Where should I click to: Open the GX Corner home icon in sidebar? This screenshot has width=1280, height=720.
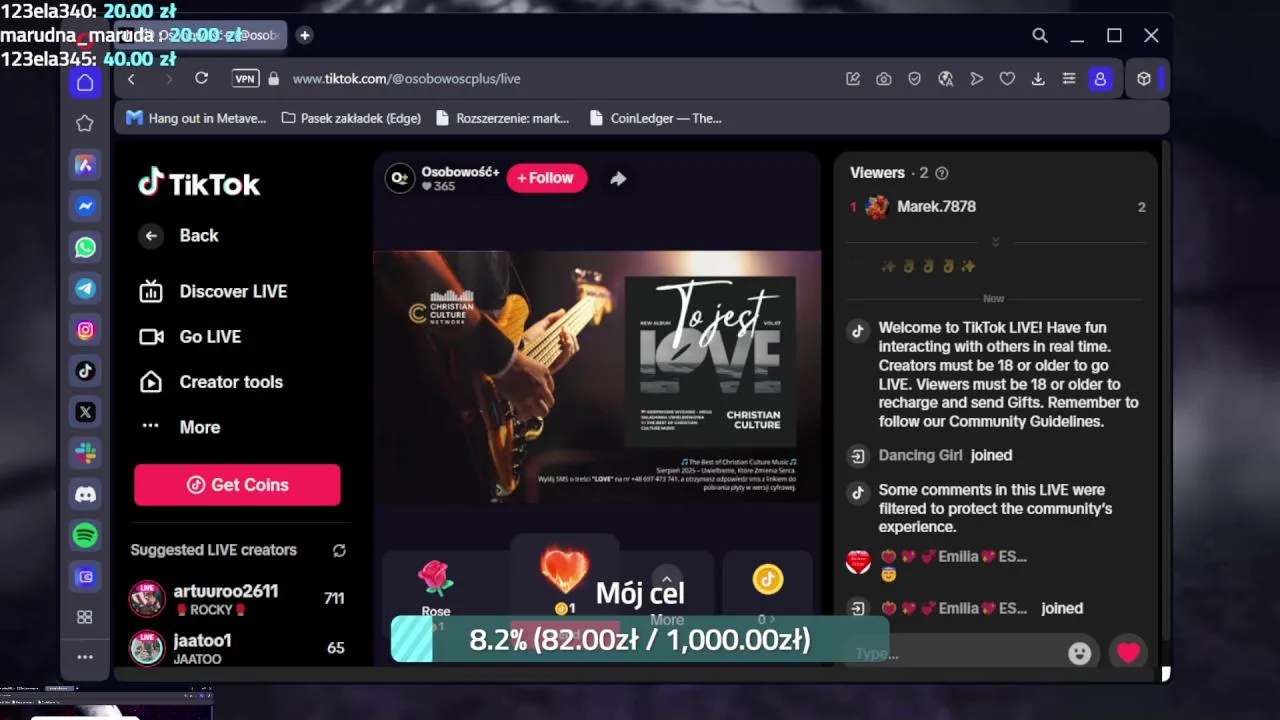[x=85, y=82]
